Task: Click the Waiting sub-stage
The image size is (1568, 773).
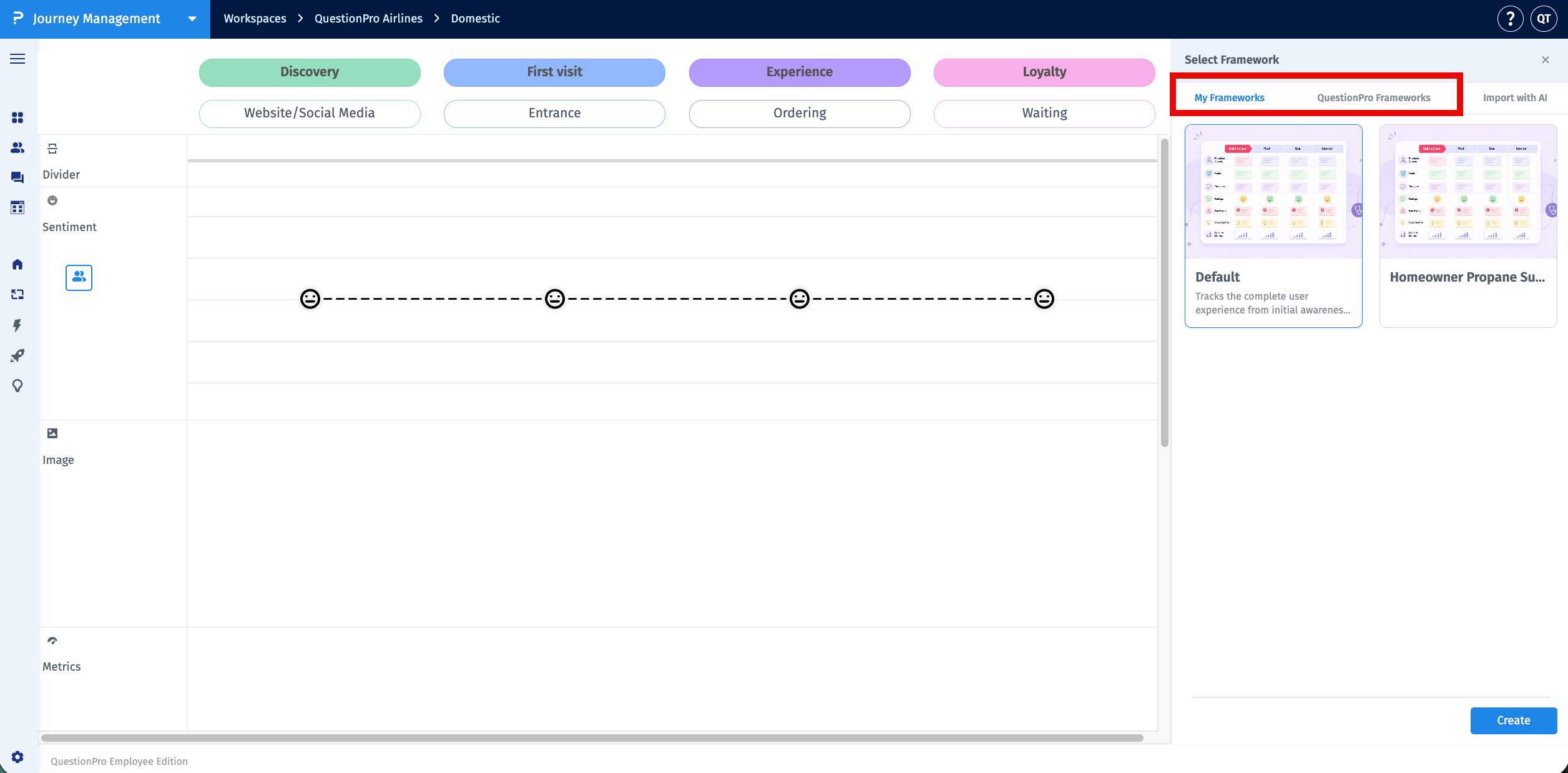Action: (1044, 114)
